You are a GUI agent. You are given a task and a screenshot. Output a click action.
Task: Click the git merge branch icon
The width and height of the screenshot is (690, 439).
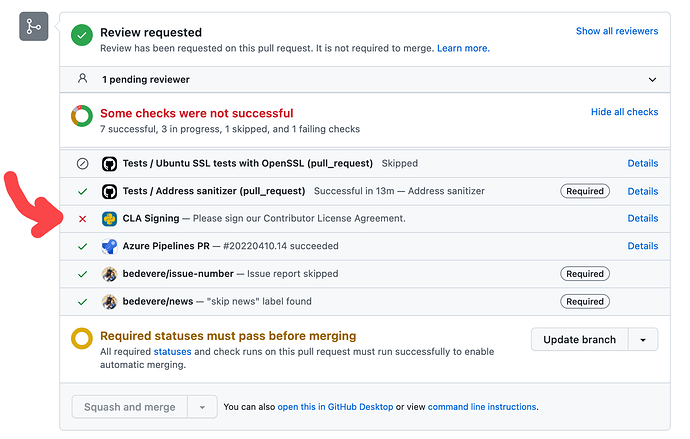coord(33,27)
